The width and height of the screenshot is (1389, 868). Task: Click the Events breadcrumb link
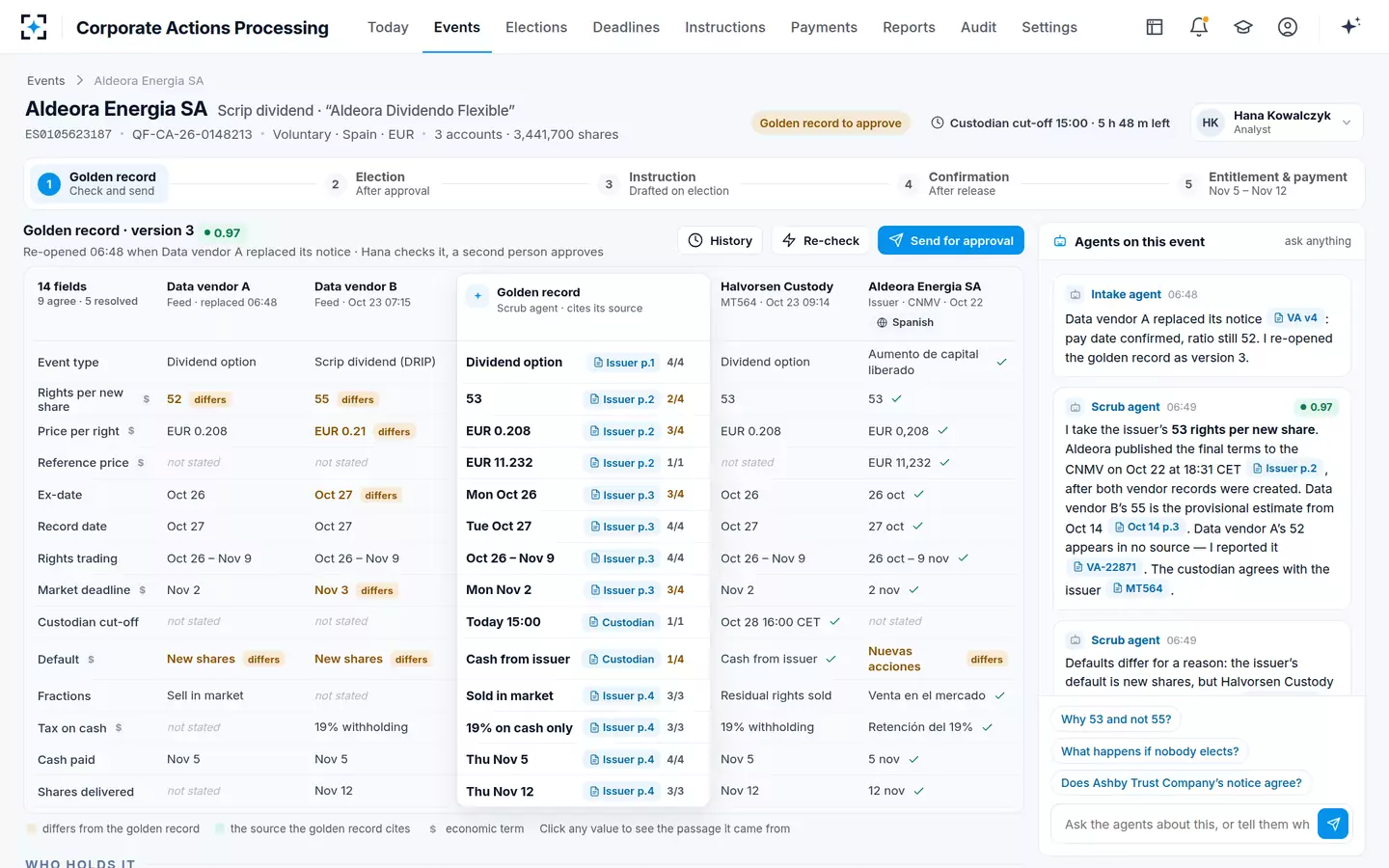coord(46,81)
